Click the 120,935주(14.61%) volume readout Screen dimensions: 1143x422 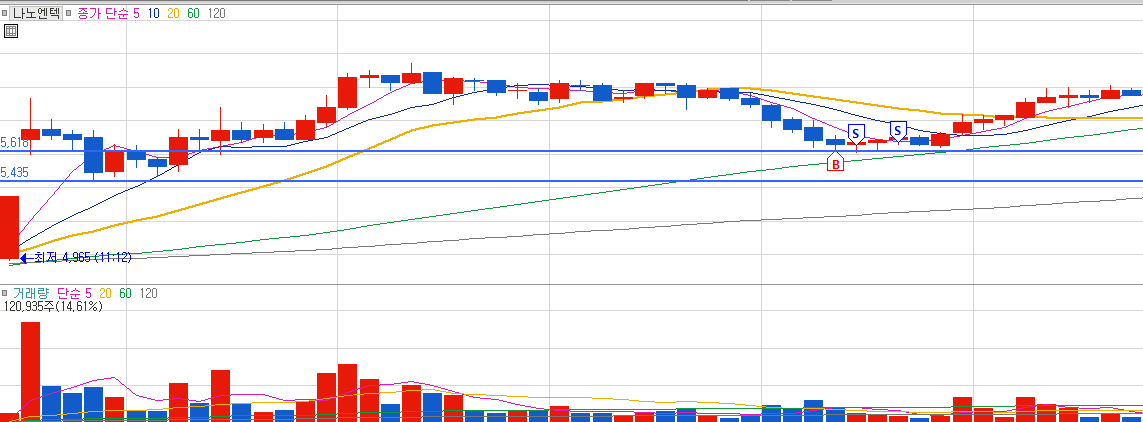(53, 307)
